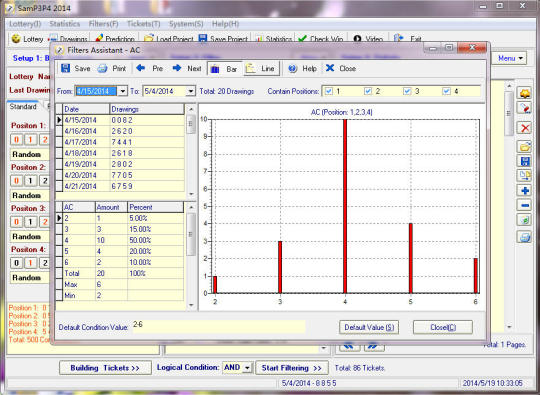Toggle digit 1 button under Position 2

(x=31, y=180)
